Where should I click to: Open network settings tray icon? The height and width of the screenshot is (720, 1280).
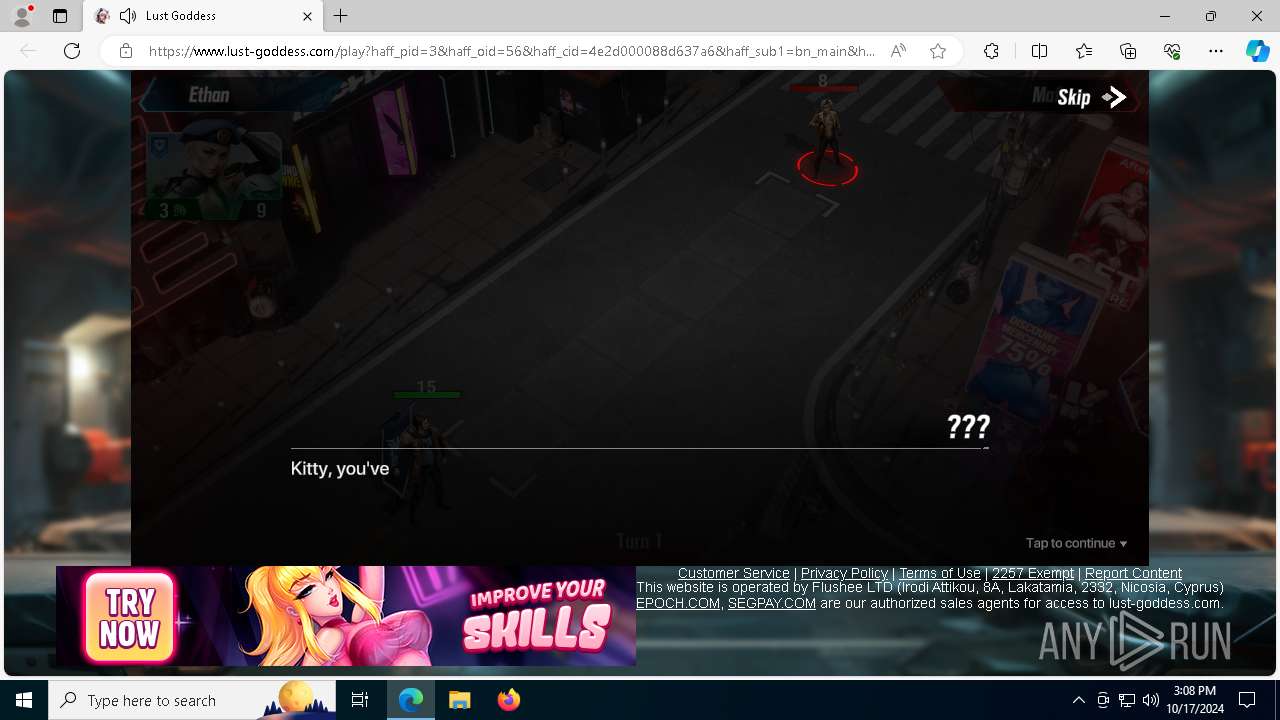1127,700
